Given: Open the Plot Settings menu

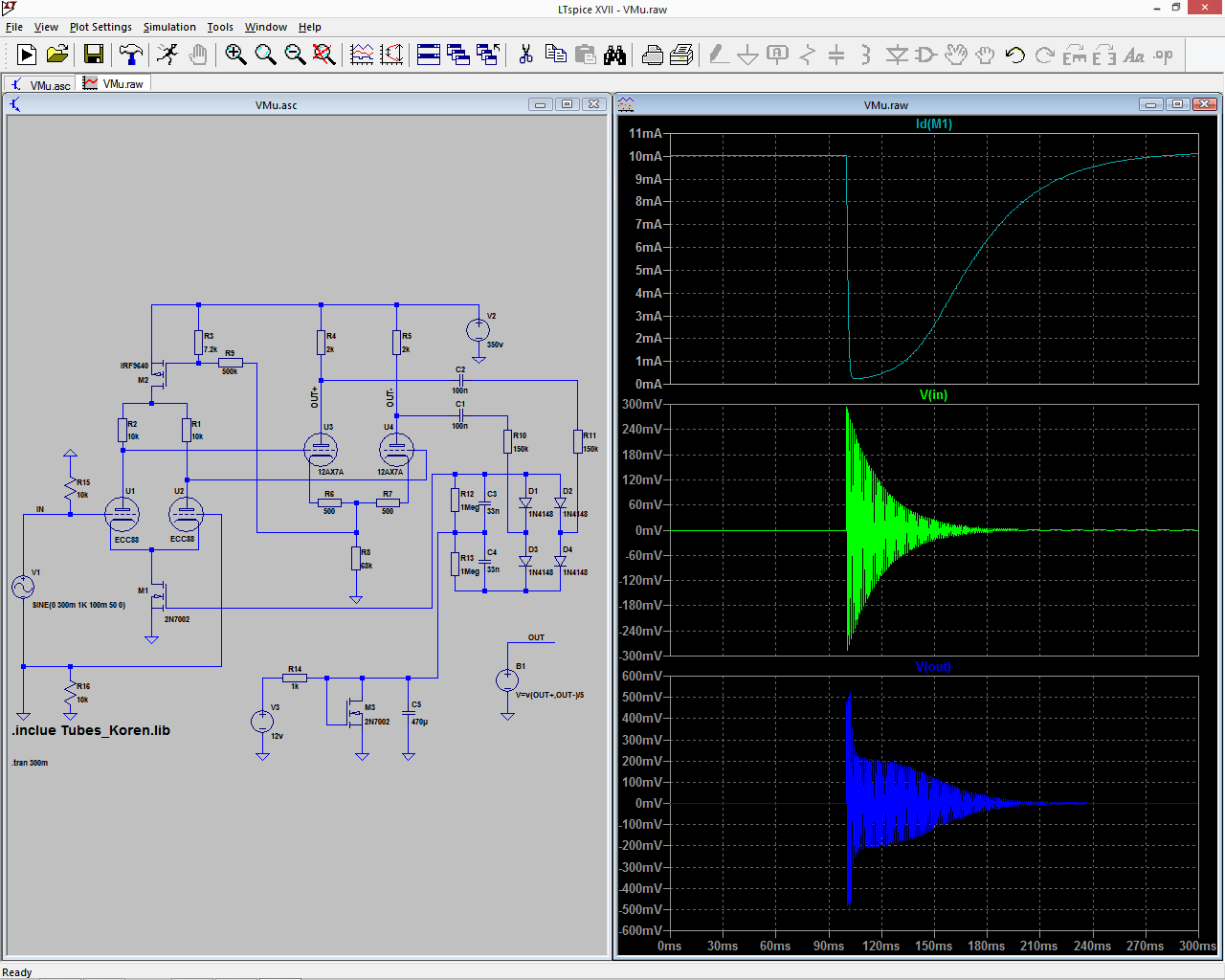Looking at the screenshot, I should (100, 27).
